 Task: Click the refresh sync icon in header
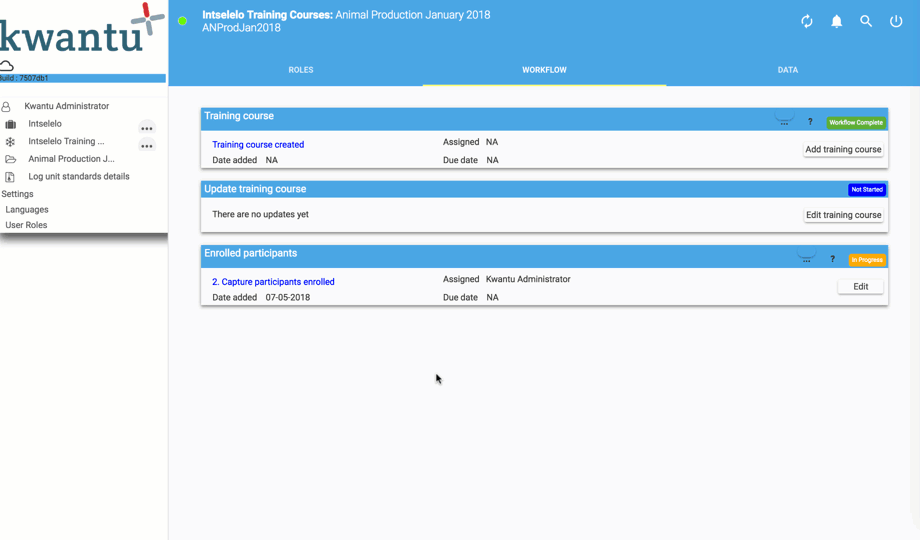807,22
